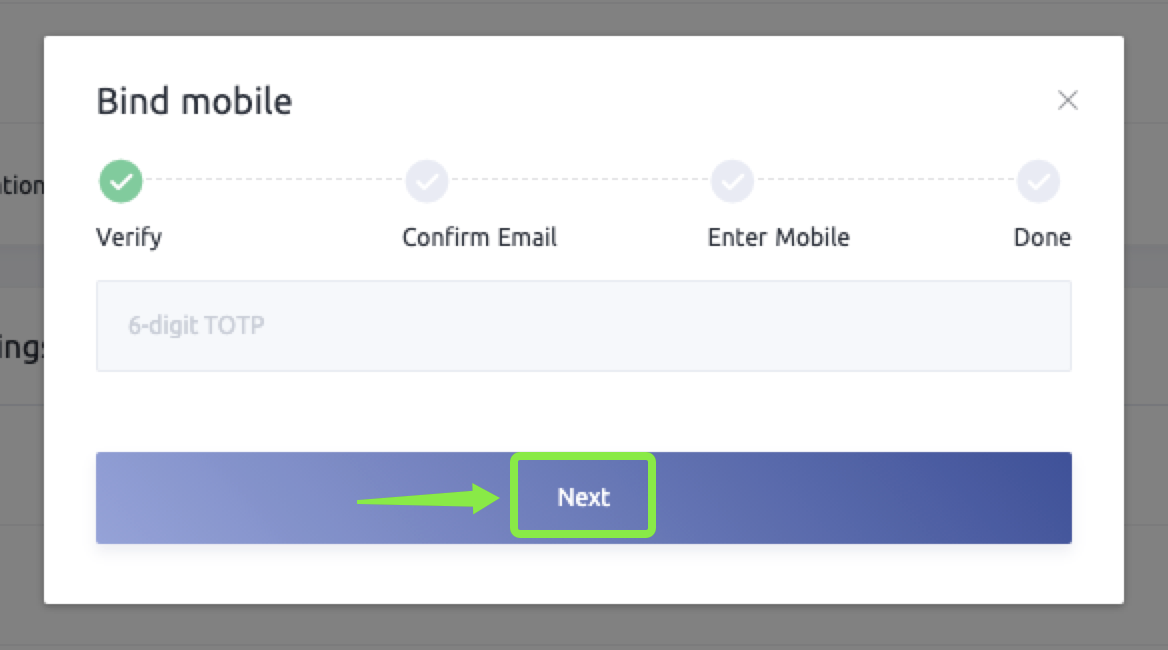Image resolution: width=1168 pixels, height=650 pixels.
Task: Close the Bind mobile dialog
Action: pos(1068,100)
